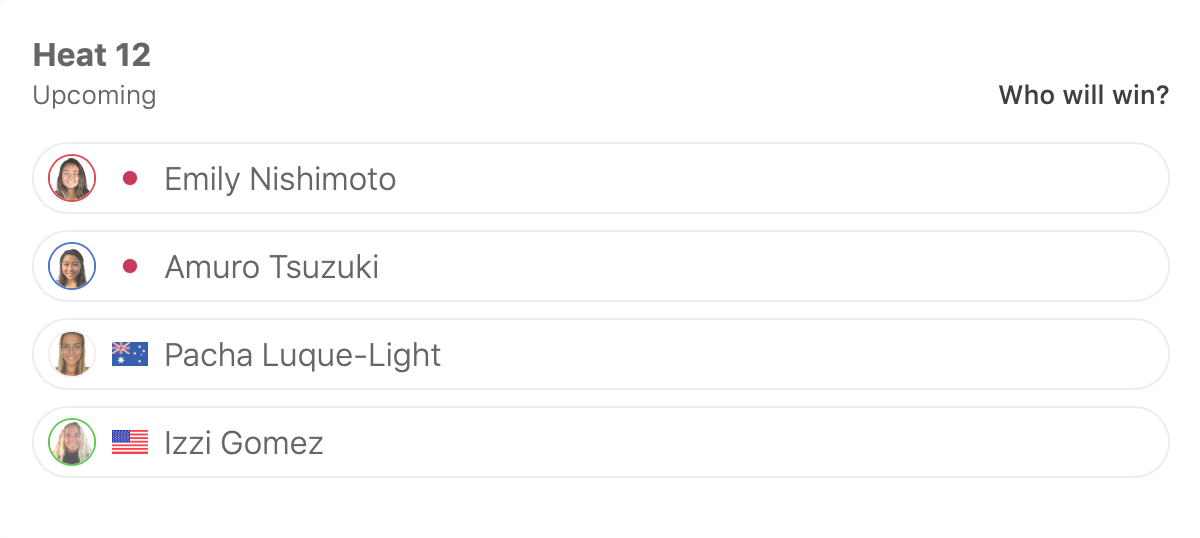Click the Japan flag beside Amuro Tsuzuki

130,267
